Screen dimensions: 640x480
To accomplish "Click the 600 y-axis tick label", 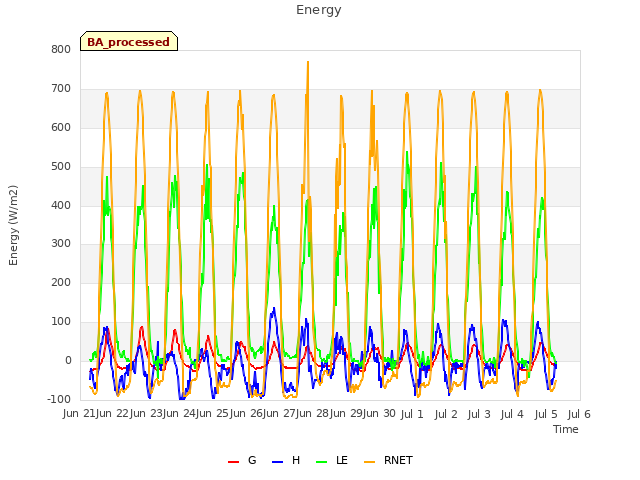I will point(61,127).
